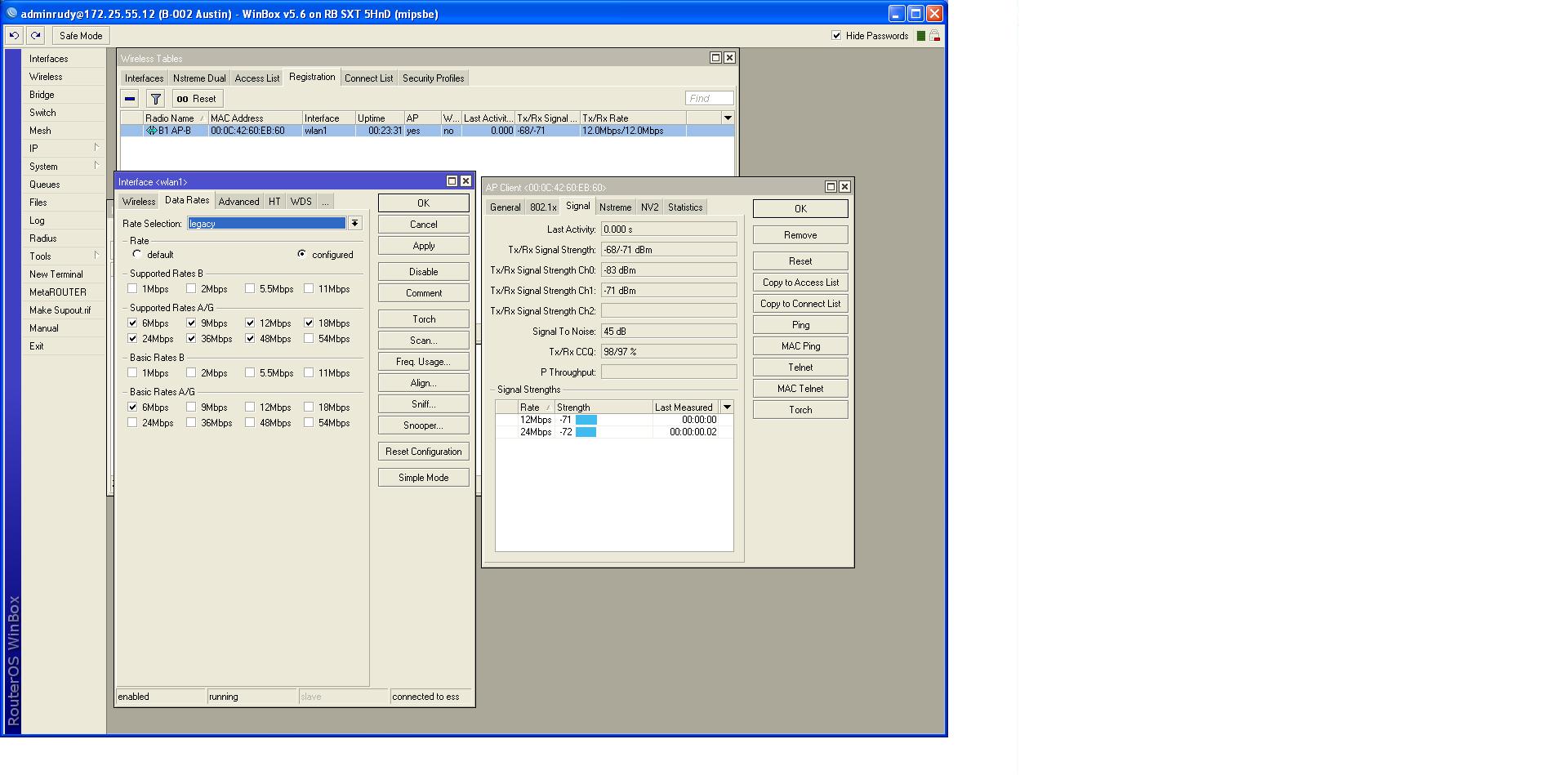Open the Statistics tab in AP Client
Screen dimensions: 1568x775
point(685,207)
